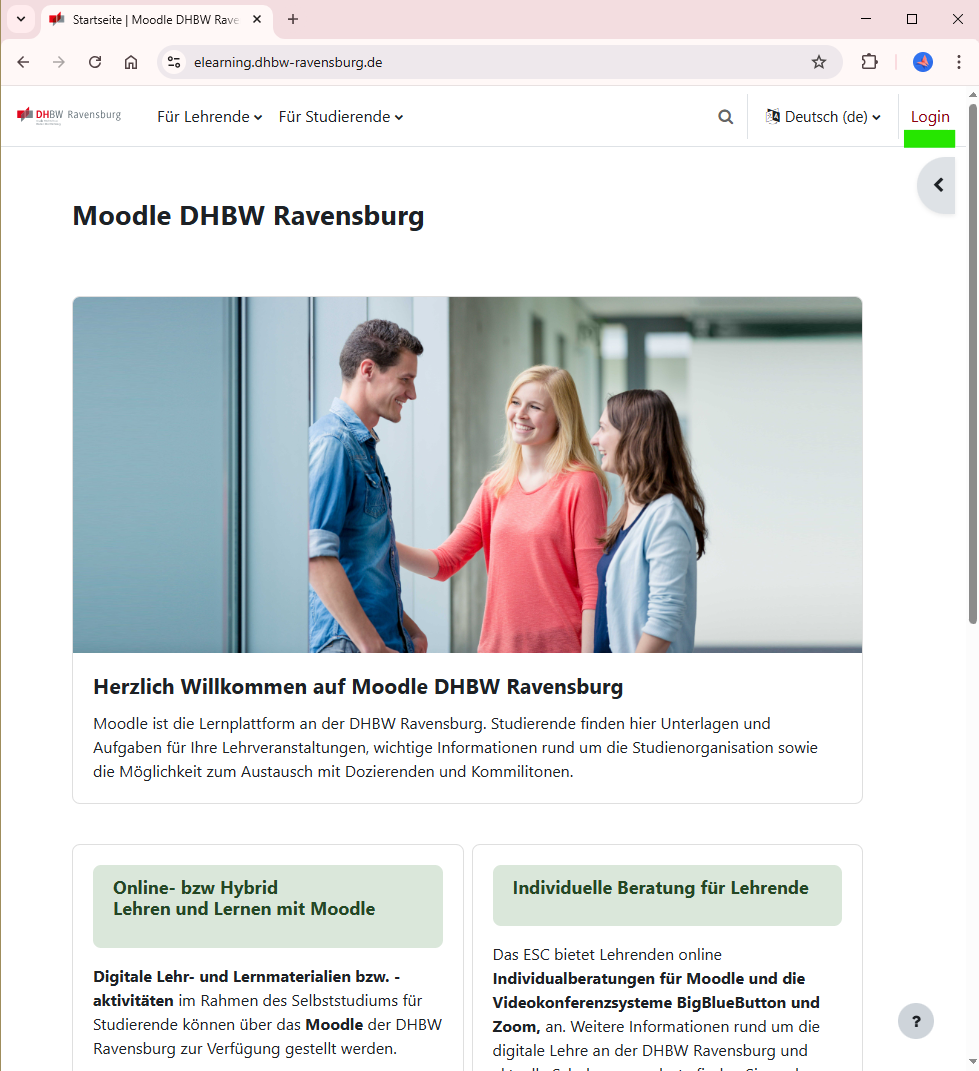Click the browser home icon

[130, 62]
